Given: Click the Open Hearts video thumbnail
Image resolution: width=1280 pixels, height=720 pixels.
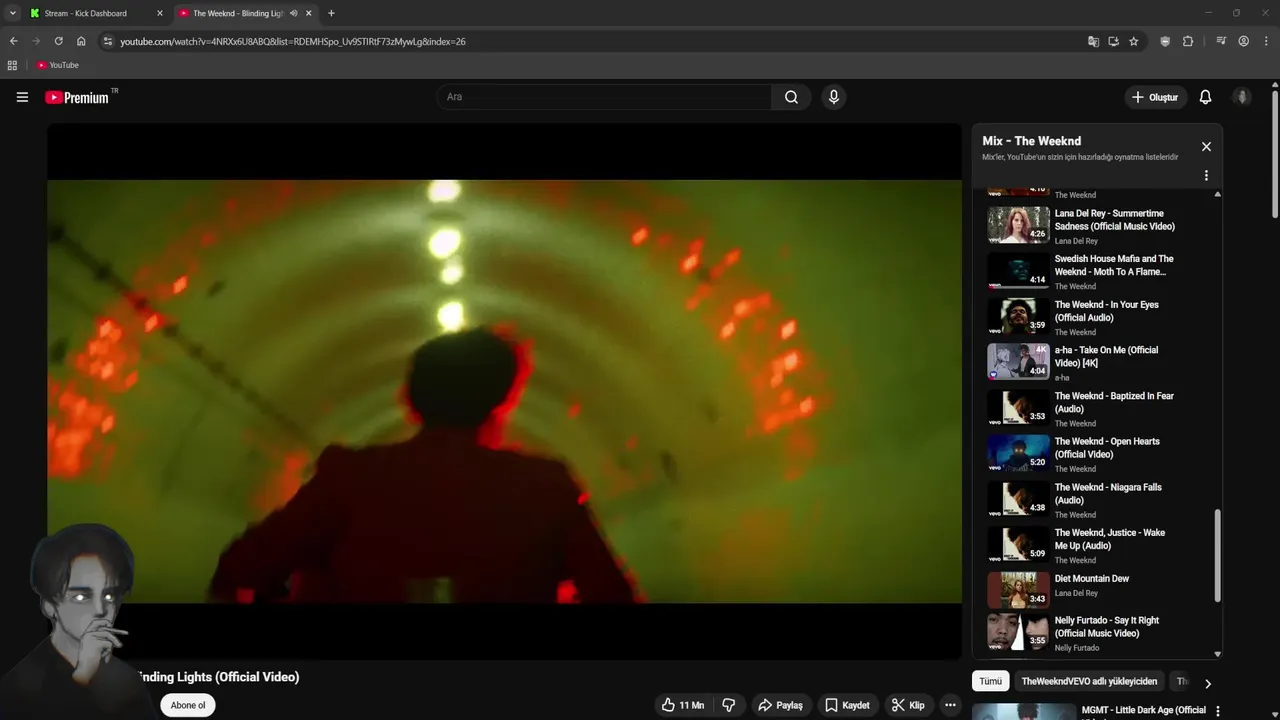Looking at the screenshot, I should coord(1018,453).
